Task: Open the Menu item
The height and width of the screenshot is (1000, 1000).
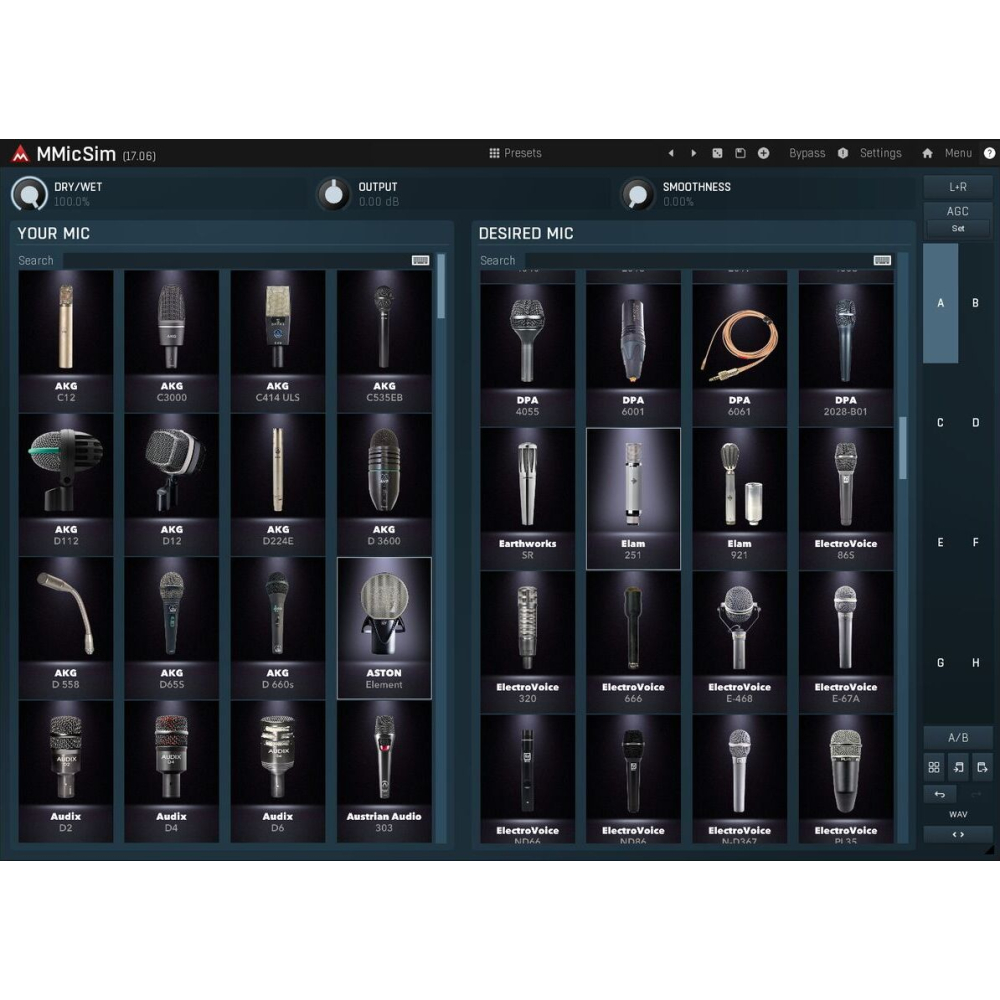Action: [958, 153]
